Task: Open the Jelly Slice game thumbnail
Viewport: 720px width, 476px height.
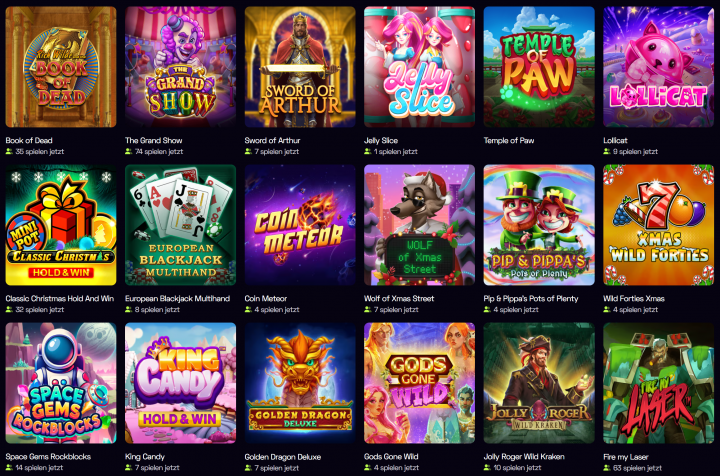Action: click(419, 67)
